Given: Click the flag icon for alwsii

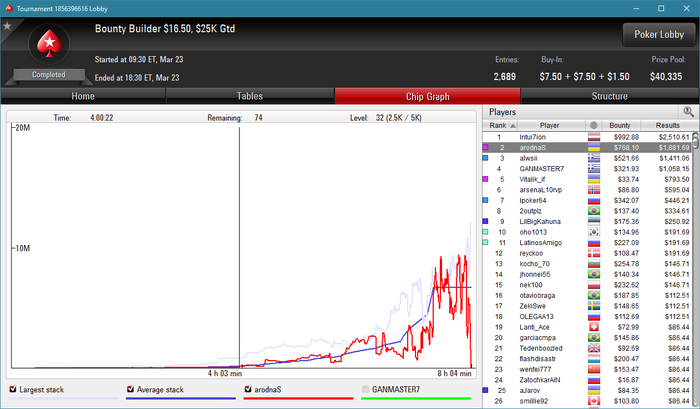Looking at the screenshot, I should pyautogui.click(x=594, y=158).
